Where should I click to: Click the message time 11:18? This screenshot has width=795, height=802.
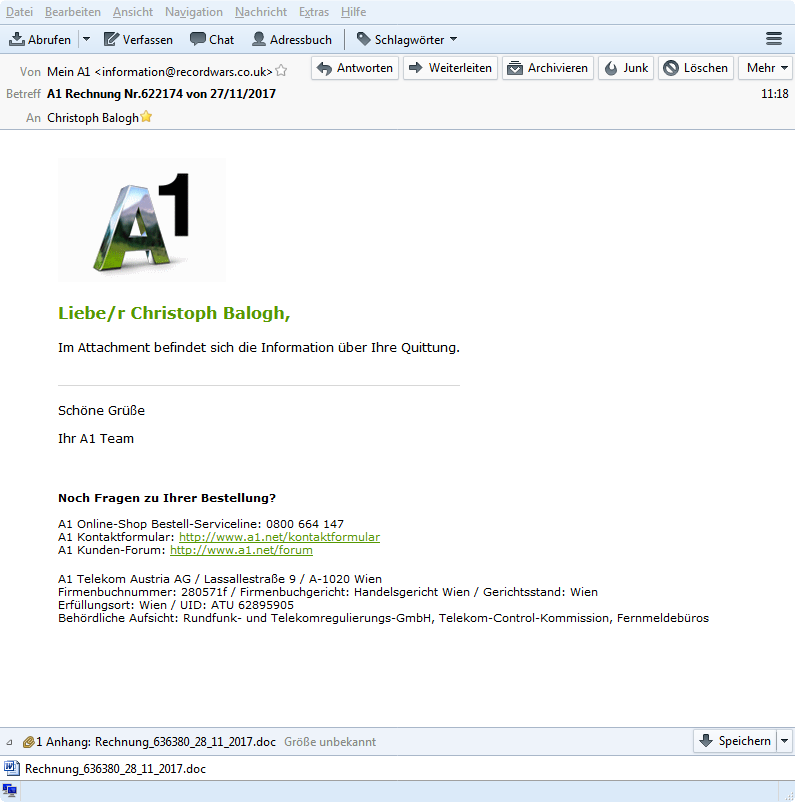775,94
